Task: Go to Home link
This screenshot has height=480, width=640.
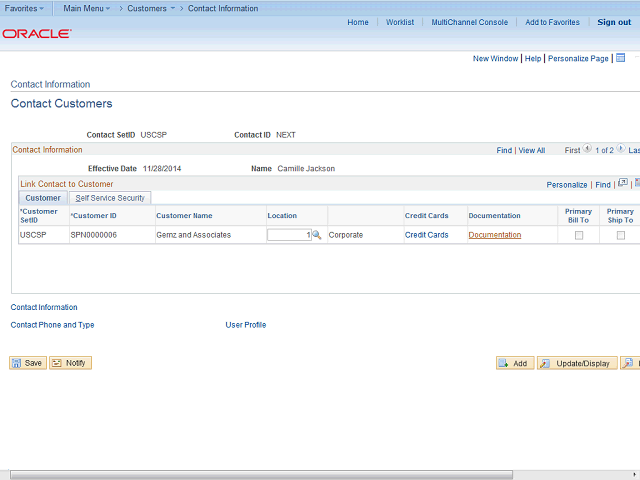Action: coord(358,22)
